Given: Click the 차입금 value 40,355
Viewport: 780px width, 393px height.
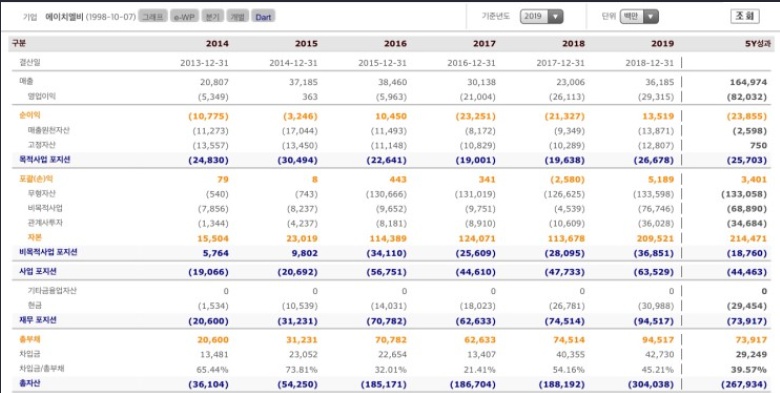Looking at the screenshot, I should pos(571,355).
